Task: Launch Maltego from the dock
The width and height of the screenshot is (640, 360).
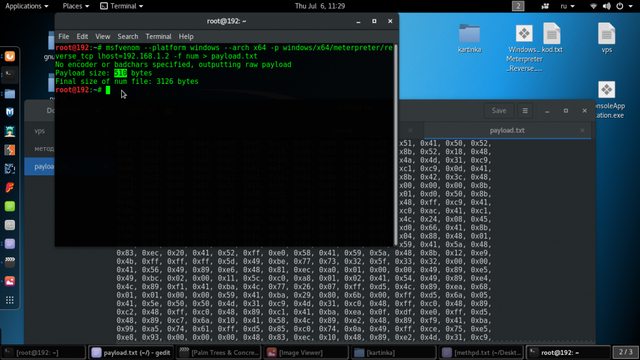Action: click(x=9, y=169)
